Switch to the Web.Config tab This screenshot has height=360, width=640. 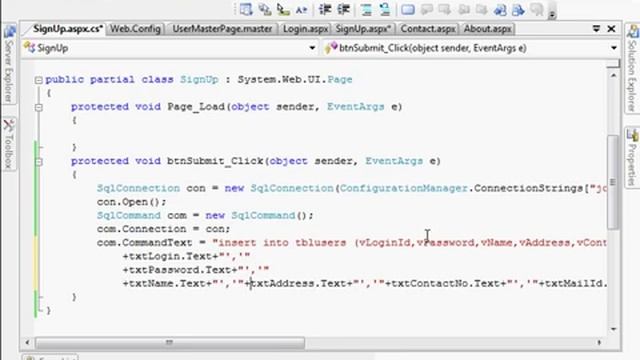click(x=135, y=29)
